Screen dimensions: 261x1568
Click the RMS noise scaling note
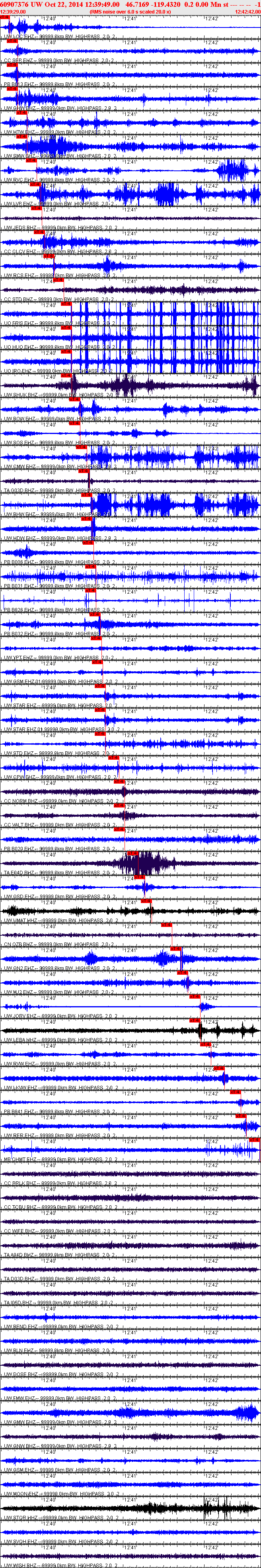(130, 12)
